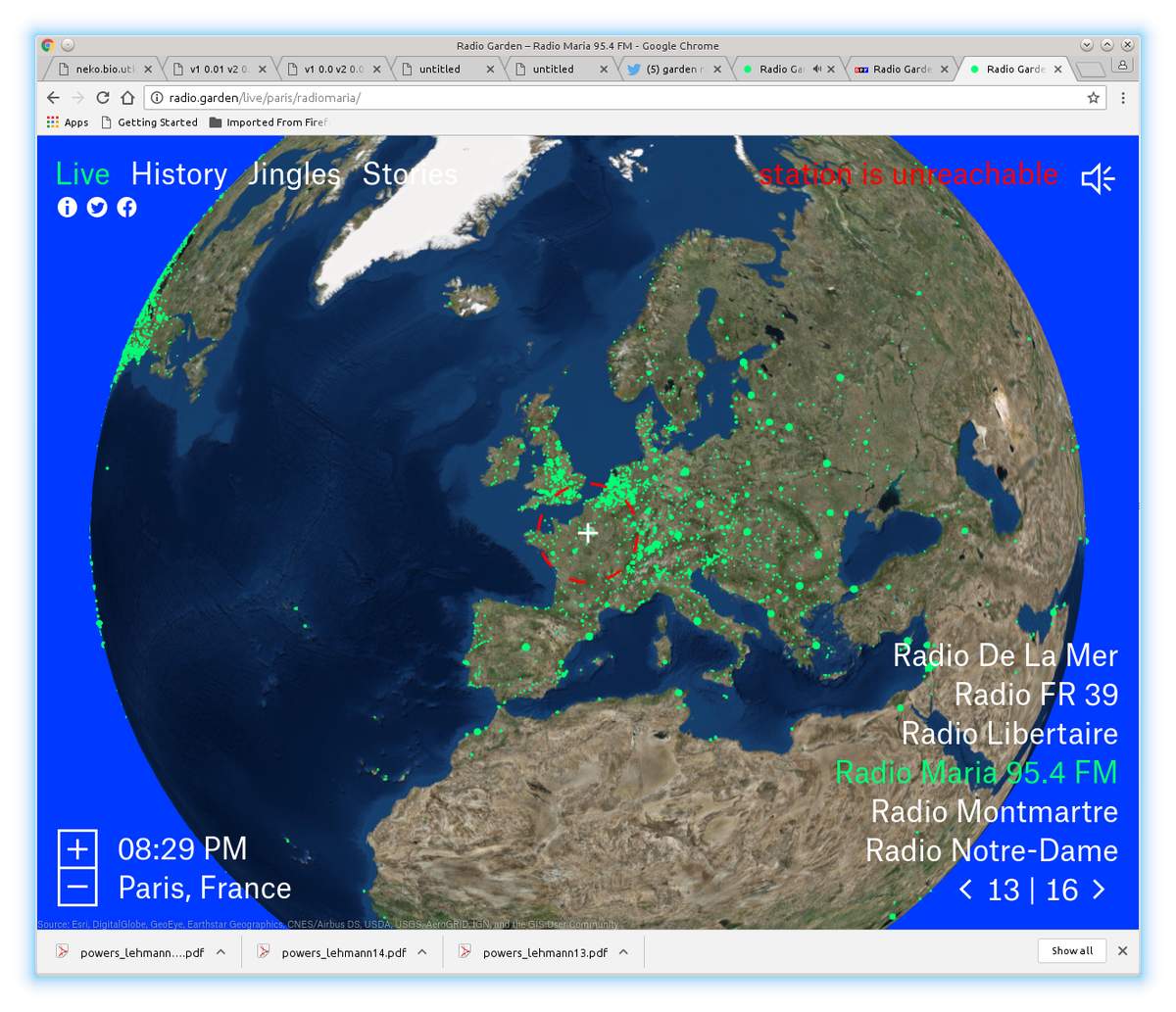Switch to the neko.bio.utk tab
1176x1012 pixels.
tap(106, 70)
